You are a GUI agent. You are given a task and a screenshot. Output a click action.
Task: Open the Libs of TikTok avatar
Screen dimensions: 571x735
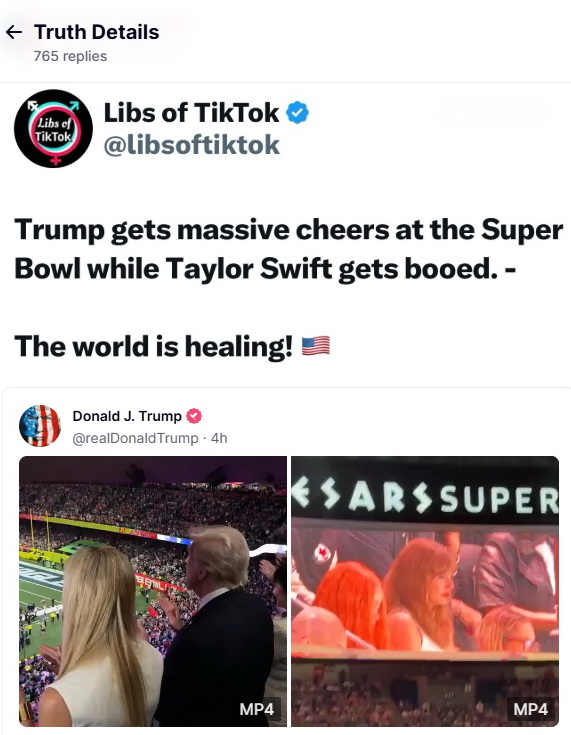[53, 128]
